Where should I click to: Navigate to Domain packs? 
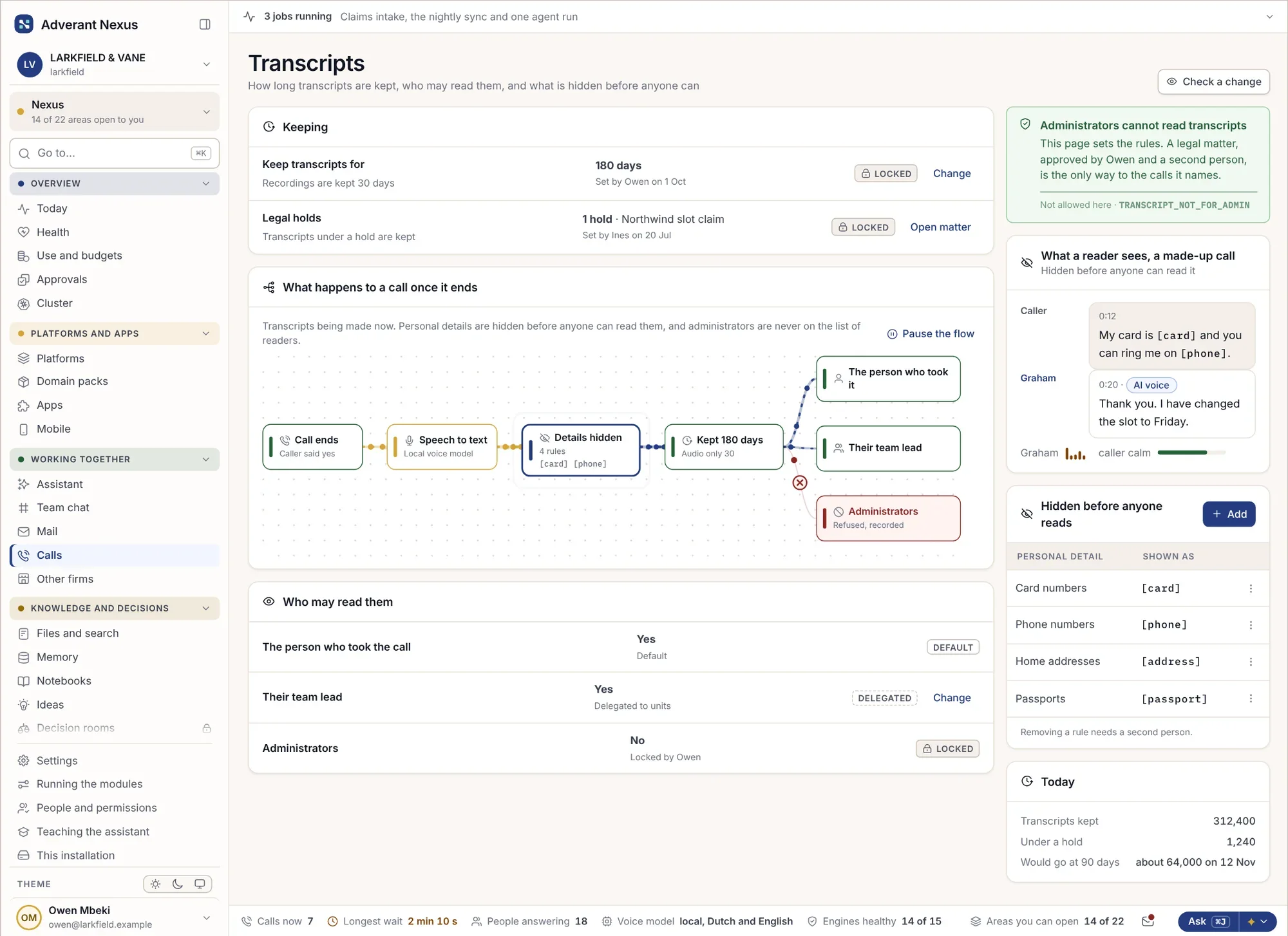click(115, 381)
